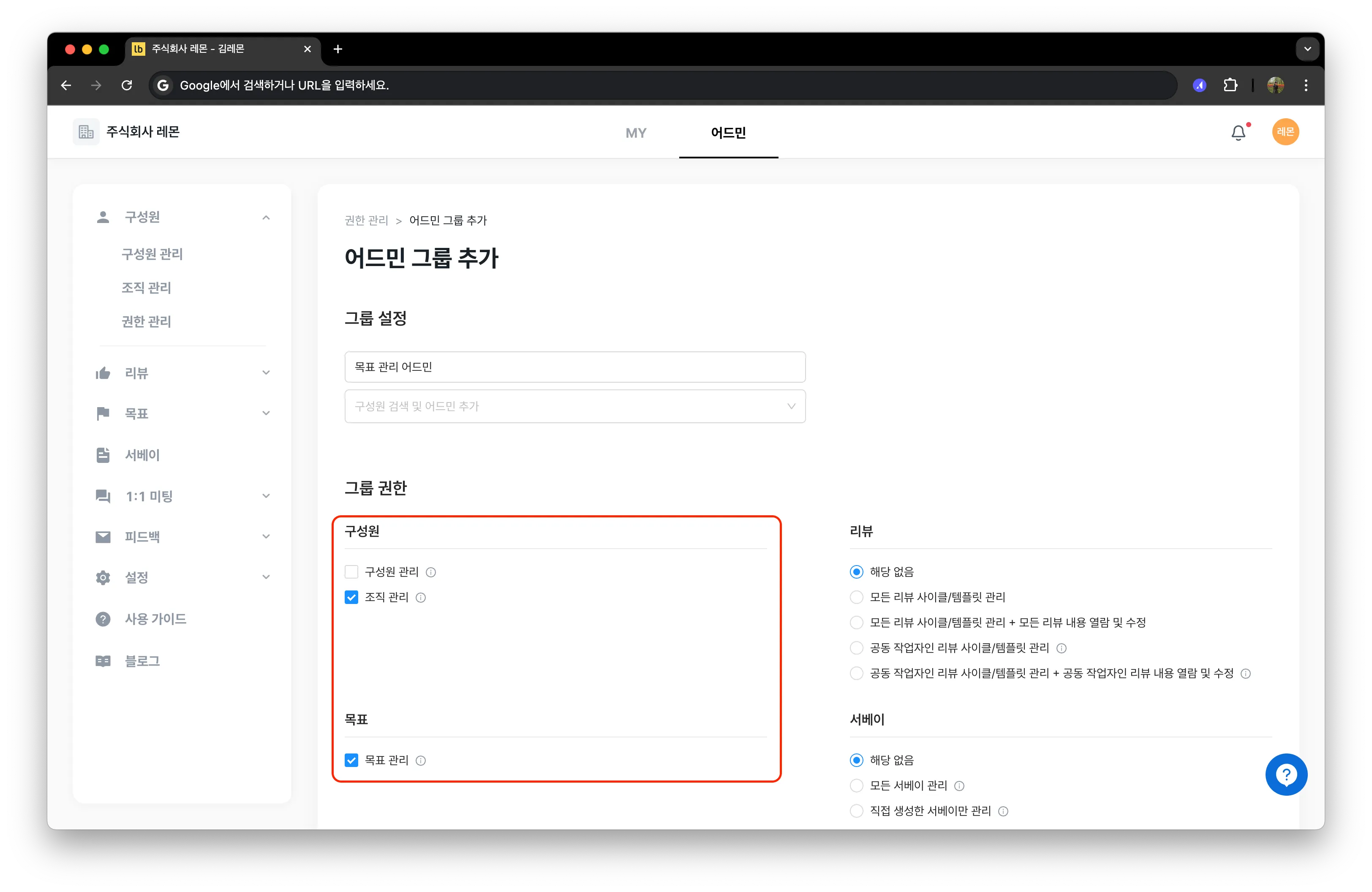1372x892 pixels.
Task: Click the group name field 목표 관리 어드민
Action: [575, 367]
